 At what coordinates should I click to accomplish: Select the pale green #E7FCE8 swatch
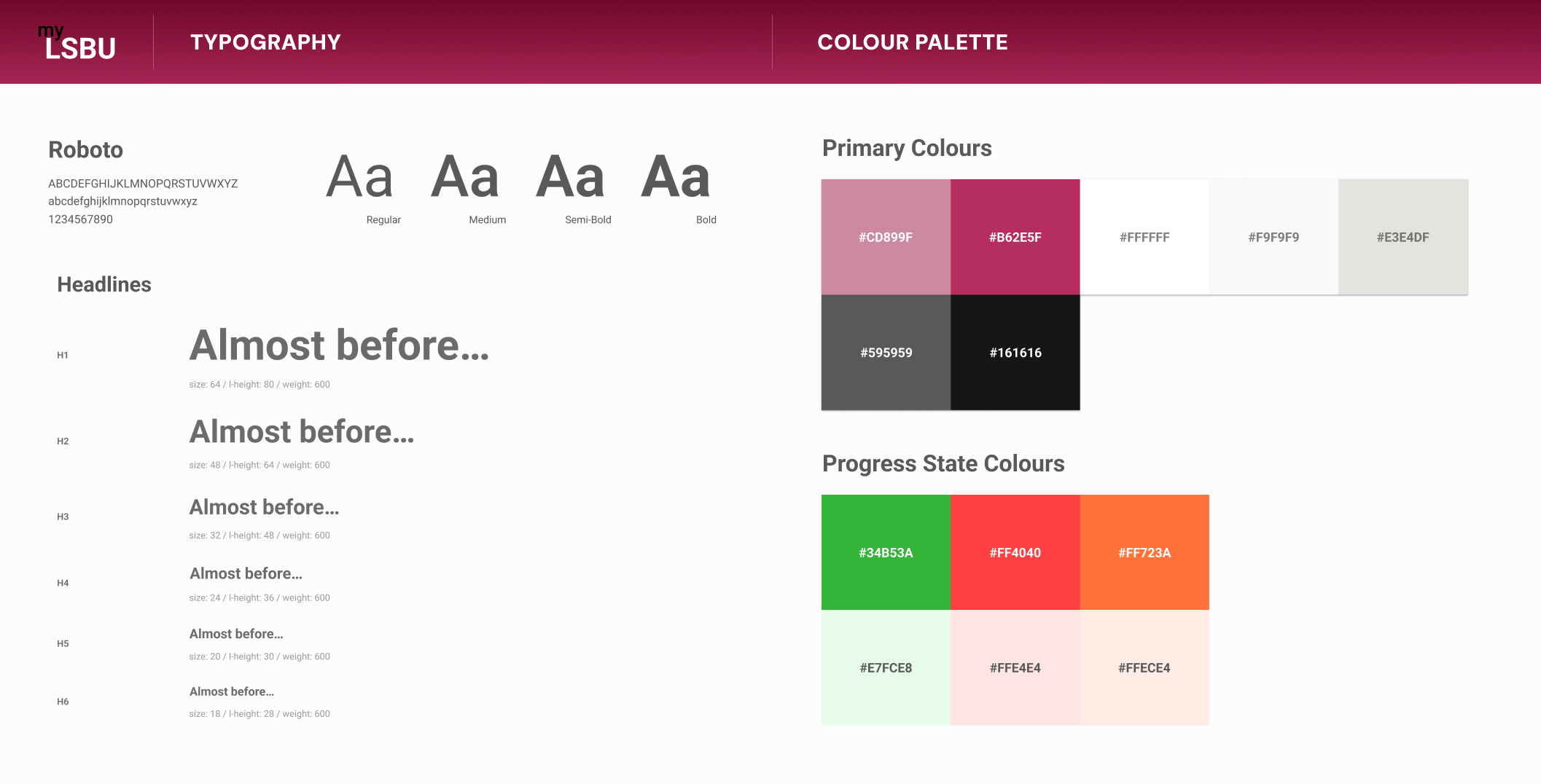(886, 667)
